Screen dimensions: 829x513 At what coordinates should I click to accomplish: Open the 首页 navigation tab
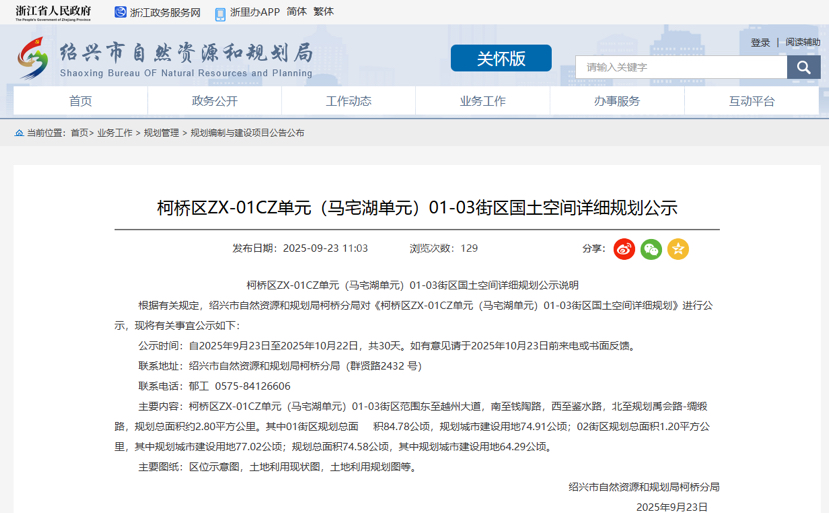point(80,101)
